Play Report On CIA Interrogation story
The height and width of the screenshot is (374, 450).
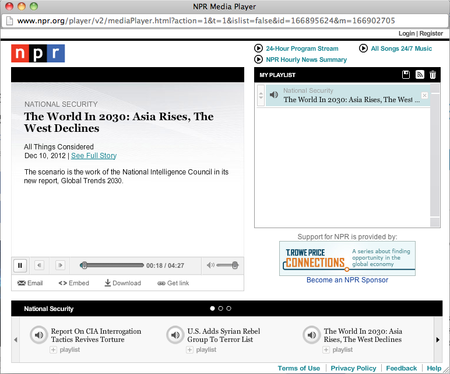39,335
